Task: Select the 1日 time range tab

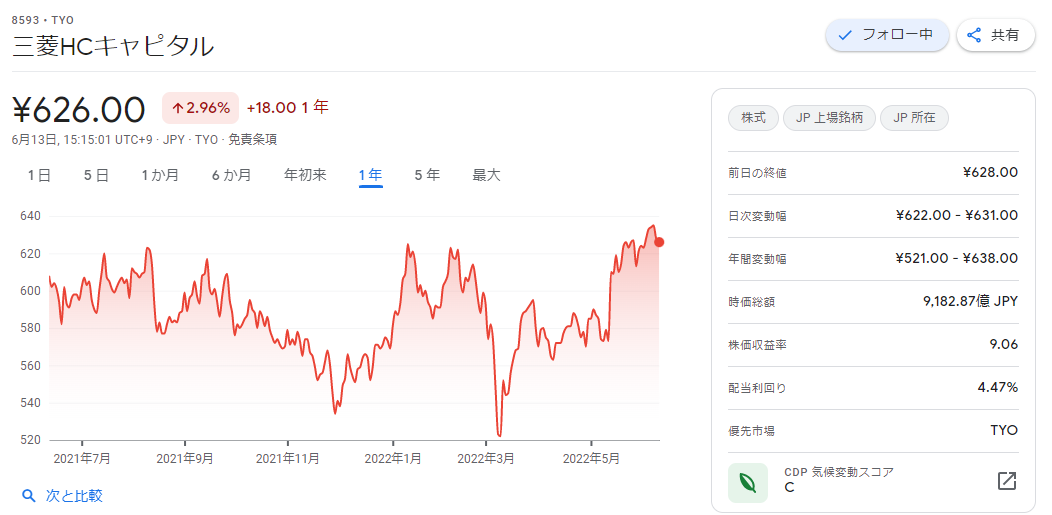Action: (39, 176)
